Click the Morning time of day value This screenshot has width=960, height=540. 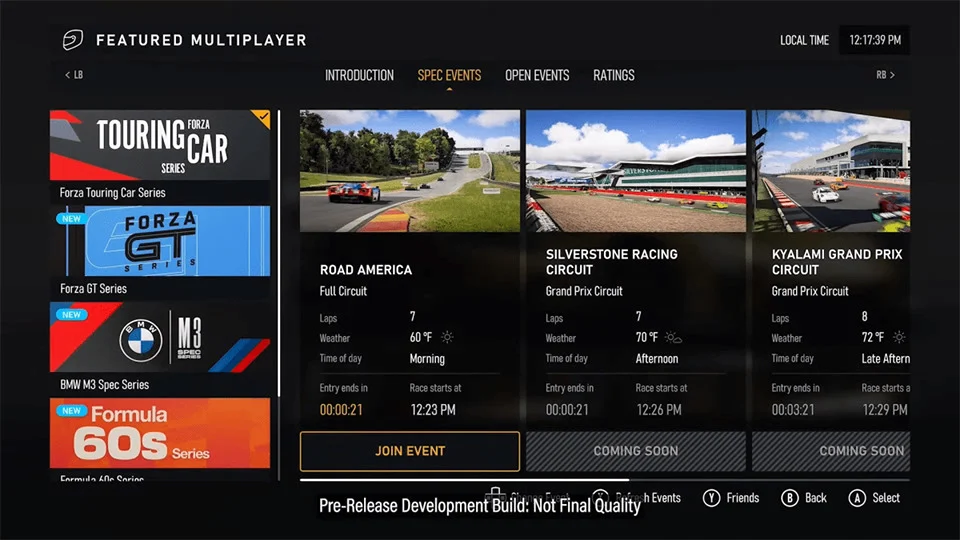427,359
